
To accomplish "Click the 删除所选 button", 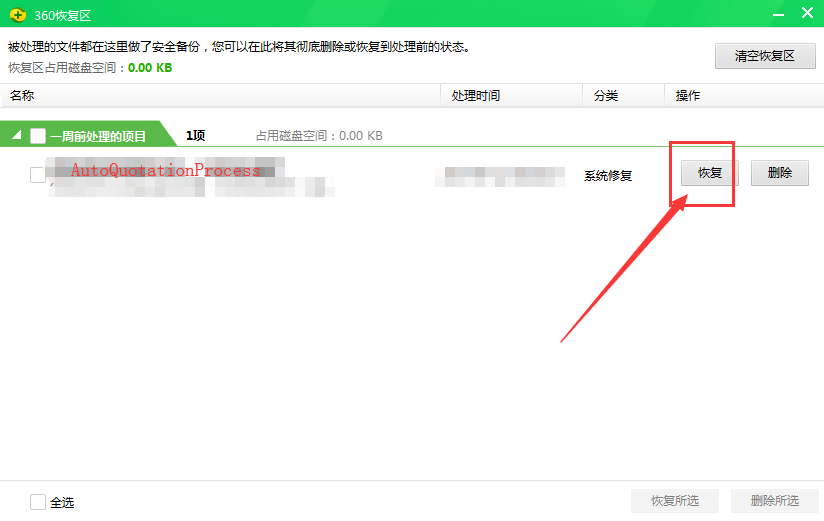I will [774, 501].
